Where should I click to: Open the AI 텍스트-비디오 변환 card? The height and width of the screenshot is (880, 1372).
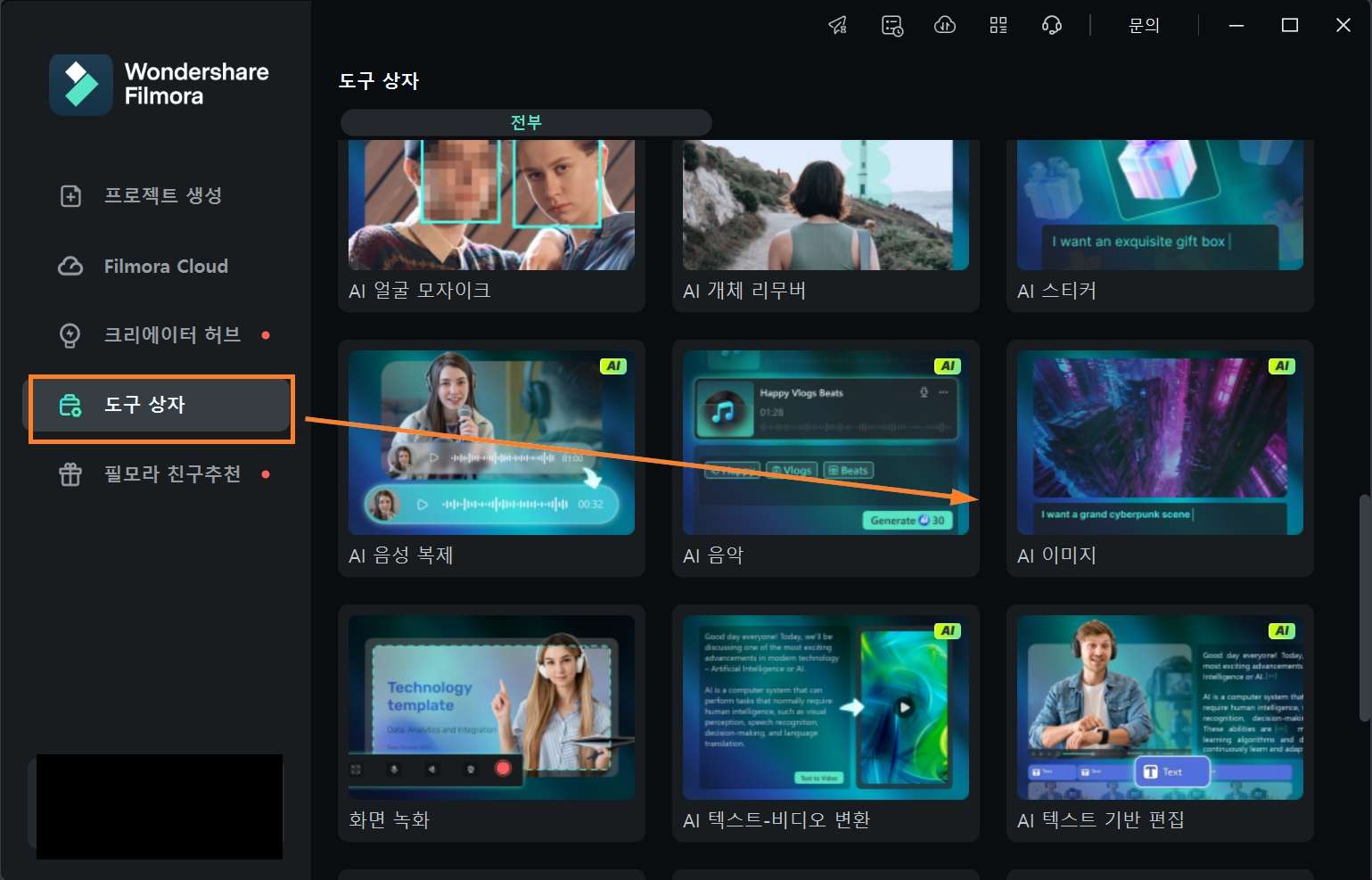click(826, 723)
